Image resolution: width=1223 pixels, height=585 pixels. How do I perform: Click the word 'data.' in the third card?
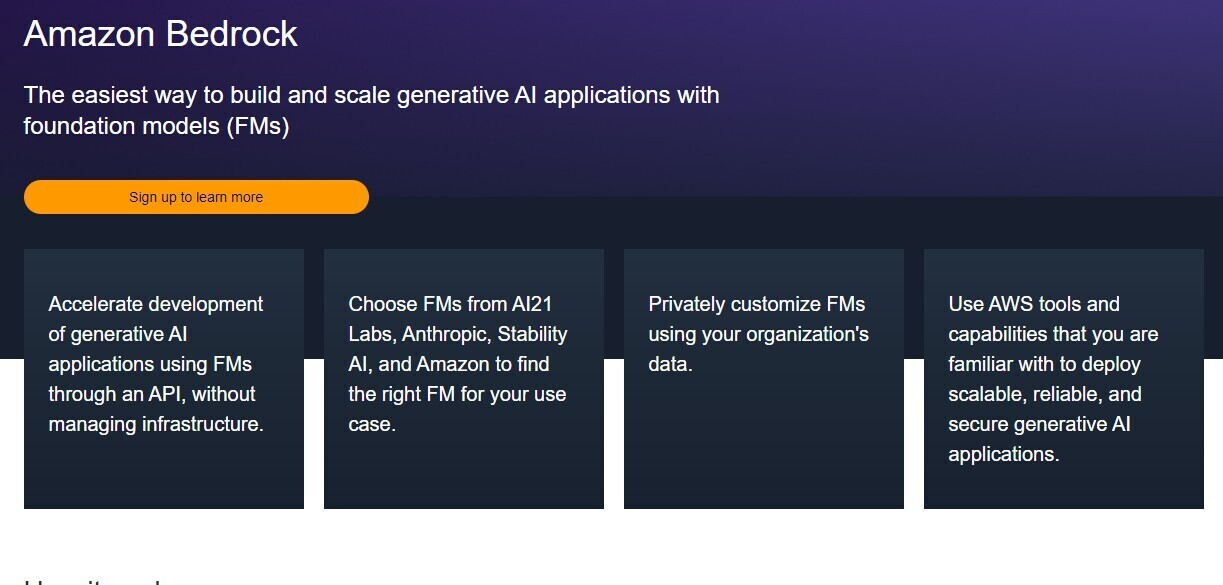[670, 364]
